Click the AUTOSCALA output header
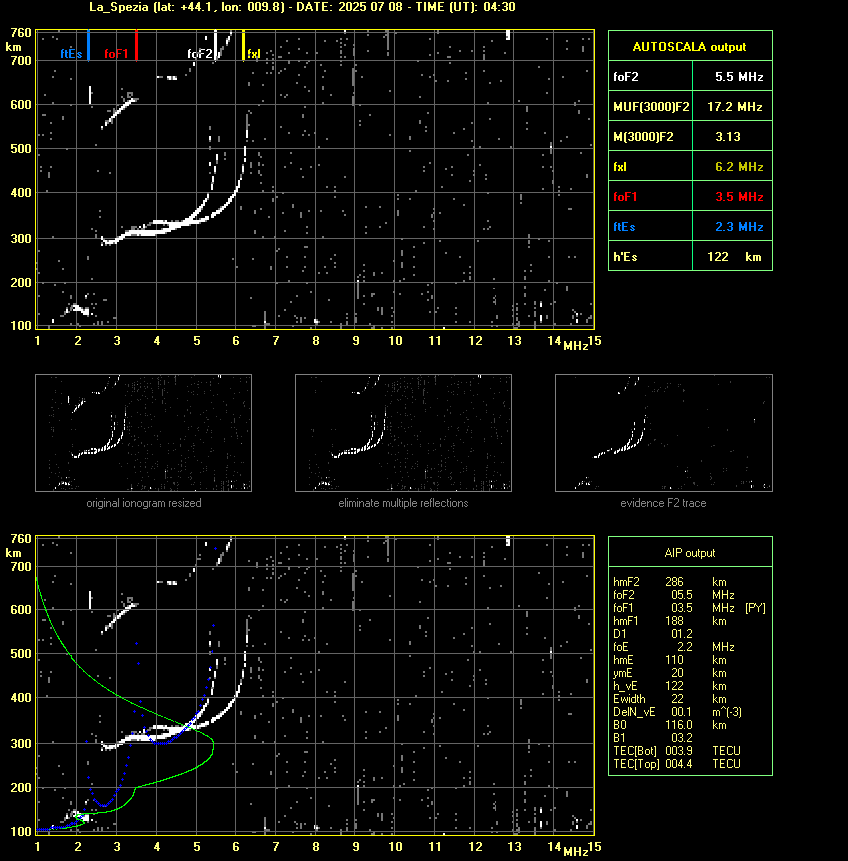Screen dimensions: 848x861 coord(690,47)
